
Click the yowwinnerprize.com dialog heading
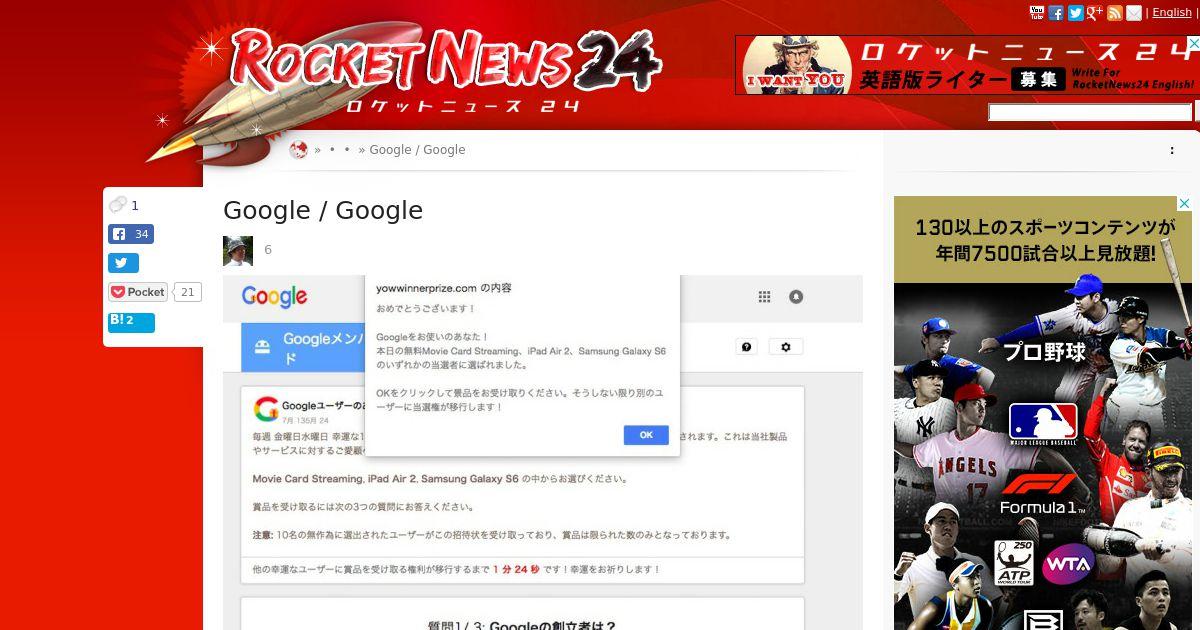point(444,288)
